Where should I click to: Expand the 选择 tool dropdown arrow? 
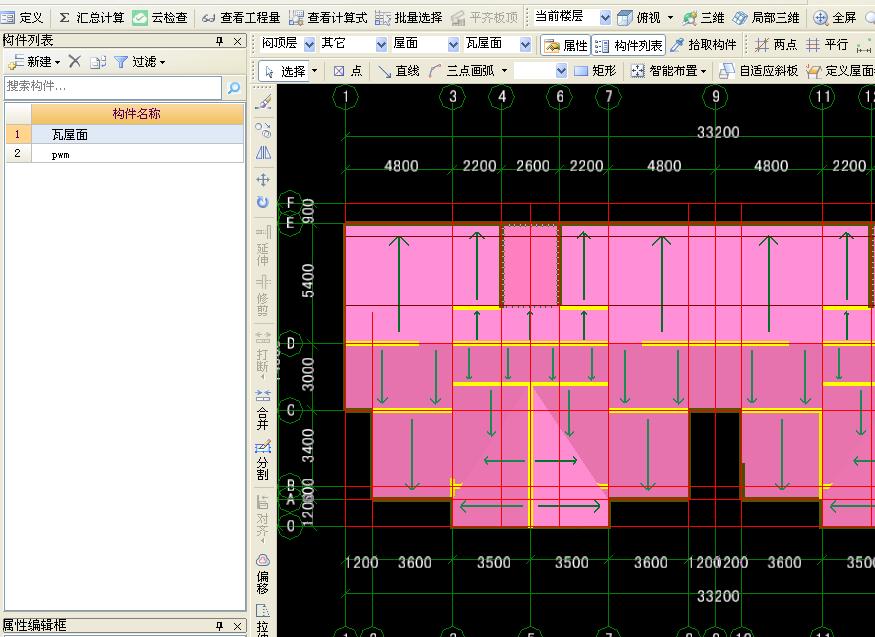[x=315, y=71]
